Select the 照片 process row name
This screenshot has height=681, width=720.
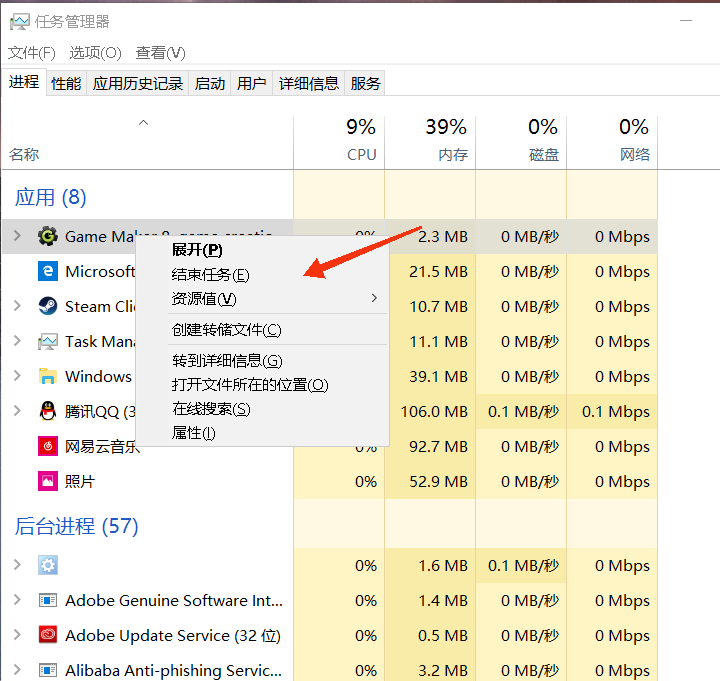(79, 481)
